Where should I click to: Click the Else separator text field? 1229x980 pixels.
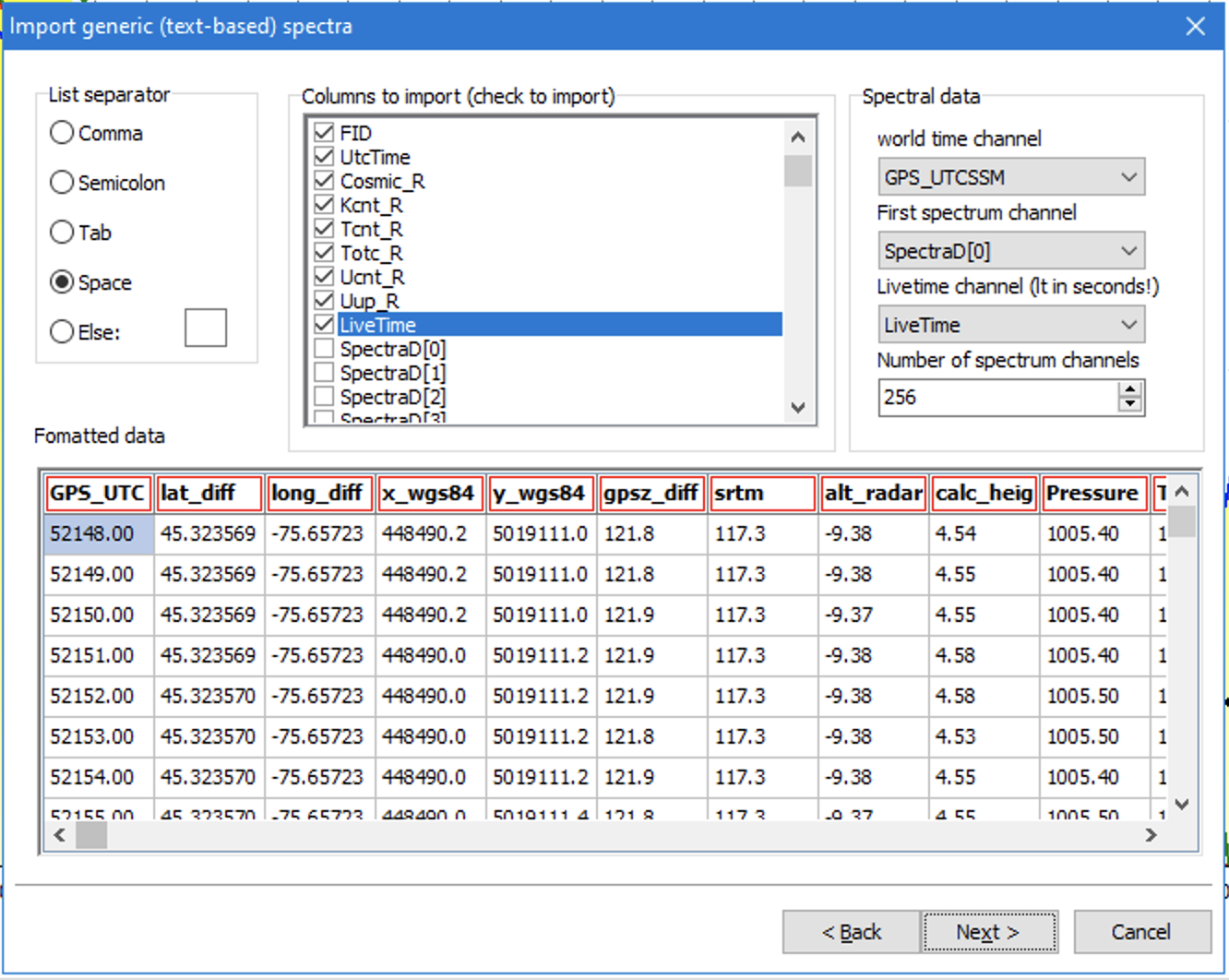205,329
